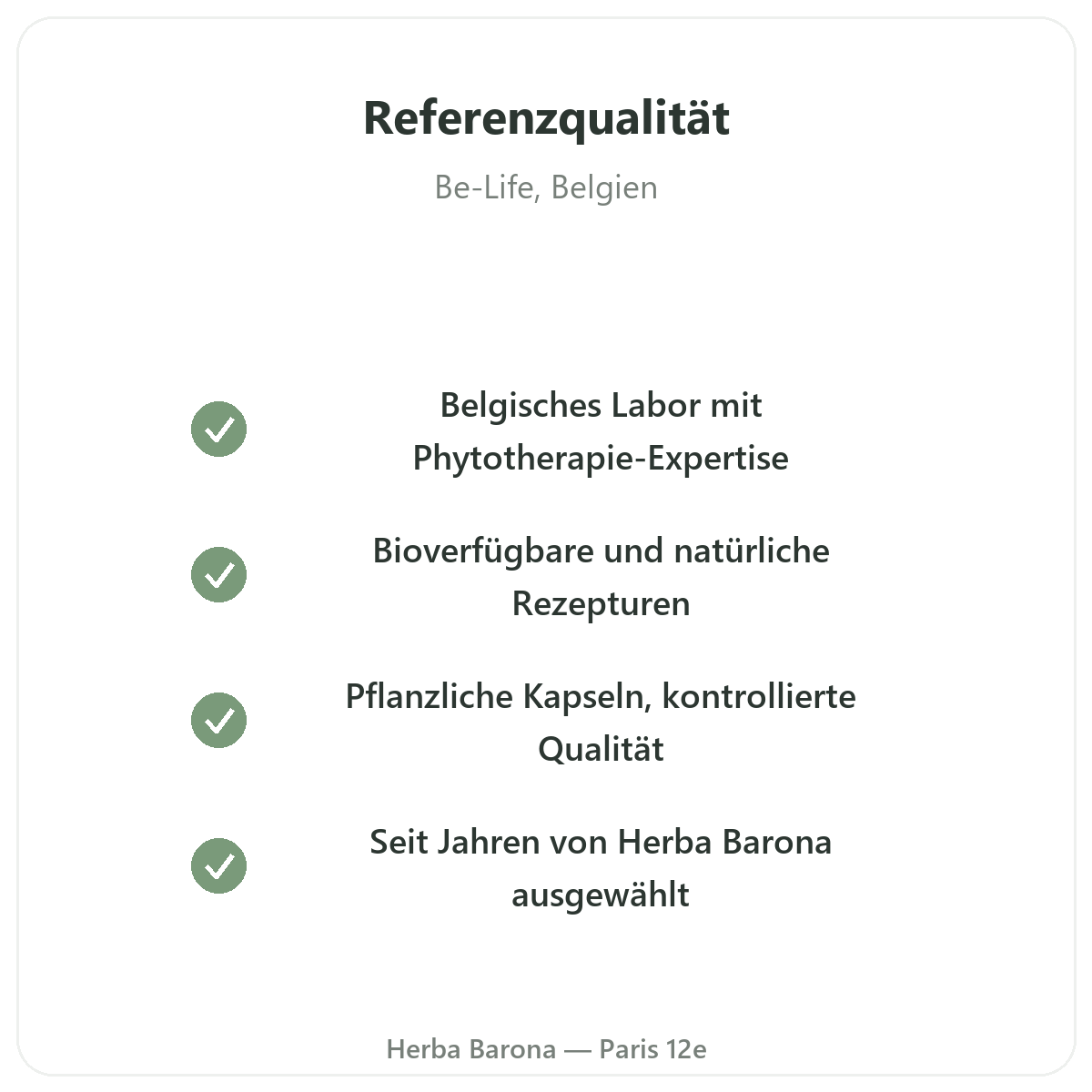
Task: Click the word ausgewählt
Action: pos(601,895)
